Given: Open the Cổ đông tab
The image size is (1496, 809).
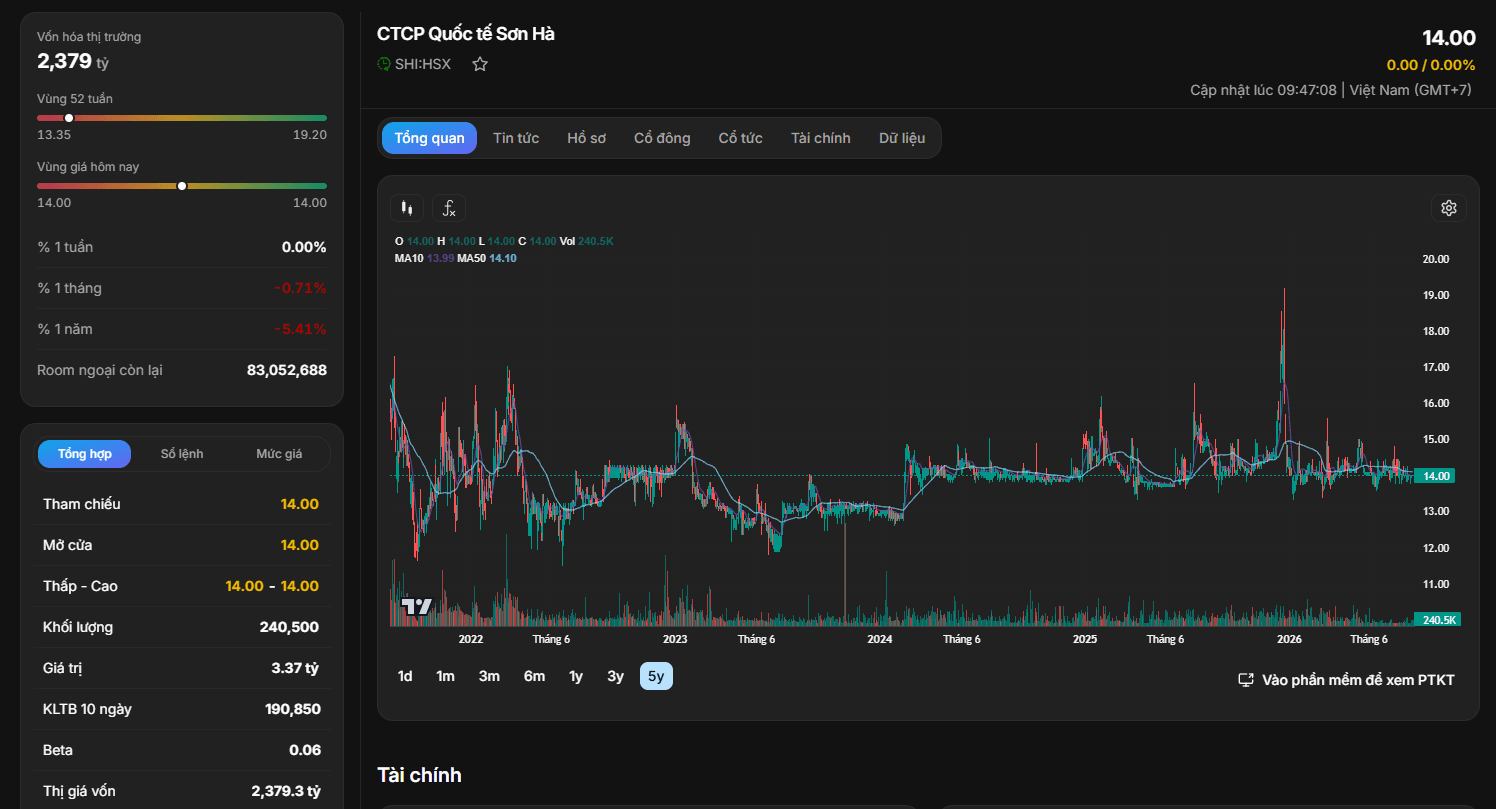Looking at the screenshot, I should coord(662,138).
